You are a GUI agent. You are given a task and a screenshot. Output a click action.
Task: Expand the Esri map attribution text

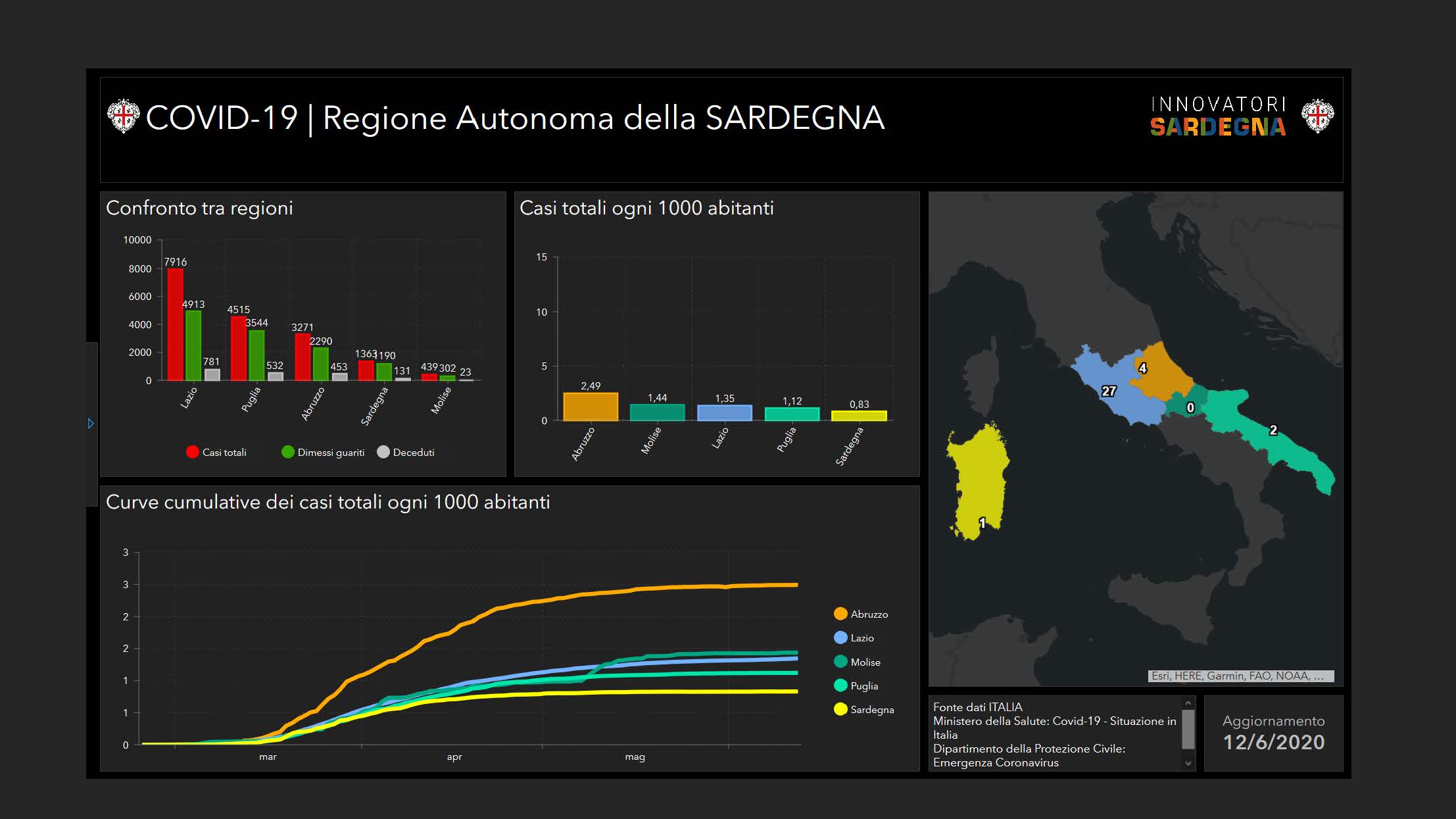pyautogui.click(x=1240, y=676)
